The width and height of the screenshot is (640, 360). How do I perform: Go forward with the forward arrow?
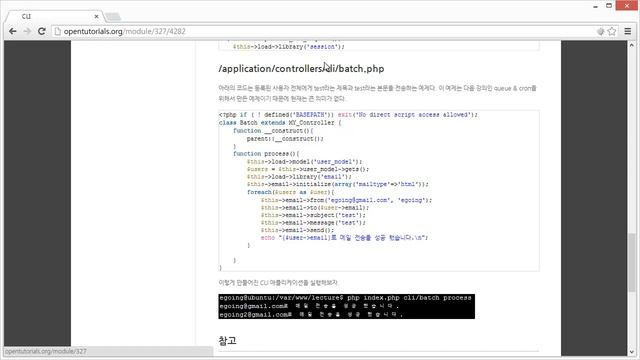(x=27, y=31)
